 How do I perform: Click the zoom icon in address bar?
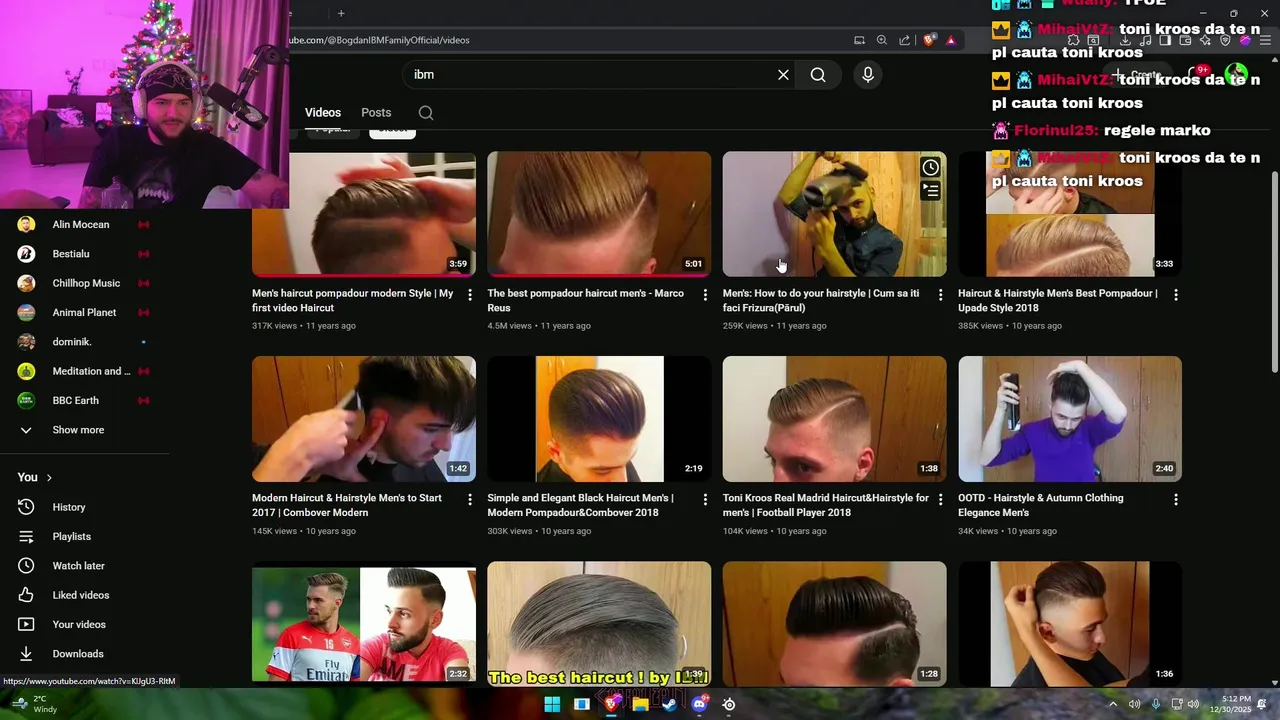click(882, 40)
